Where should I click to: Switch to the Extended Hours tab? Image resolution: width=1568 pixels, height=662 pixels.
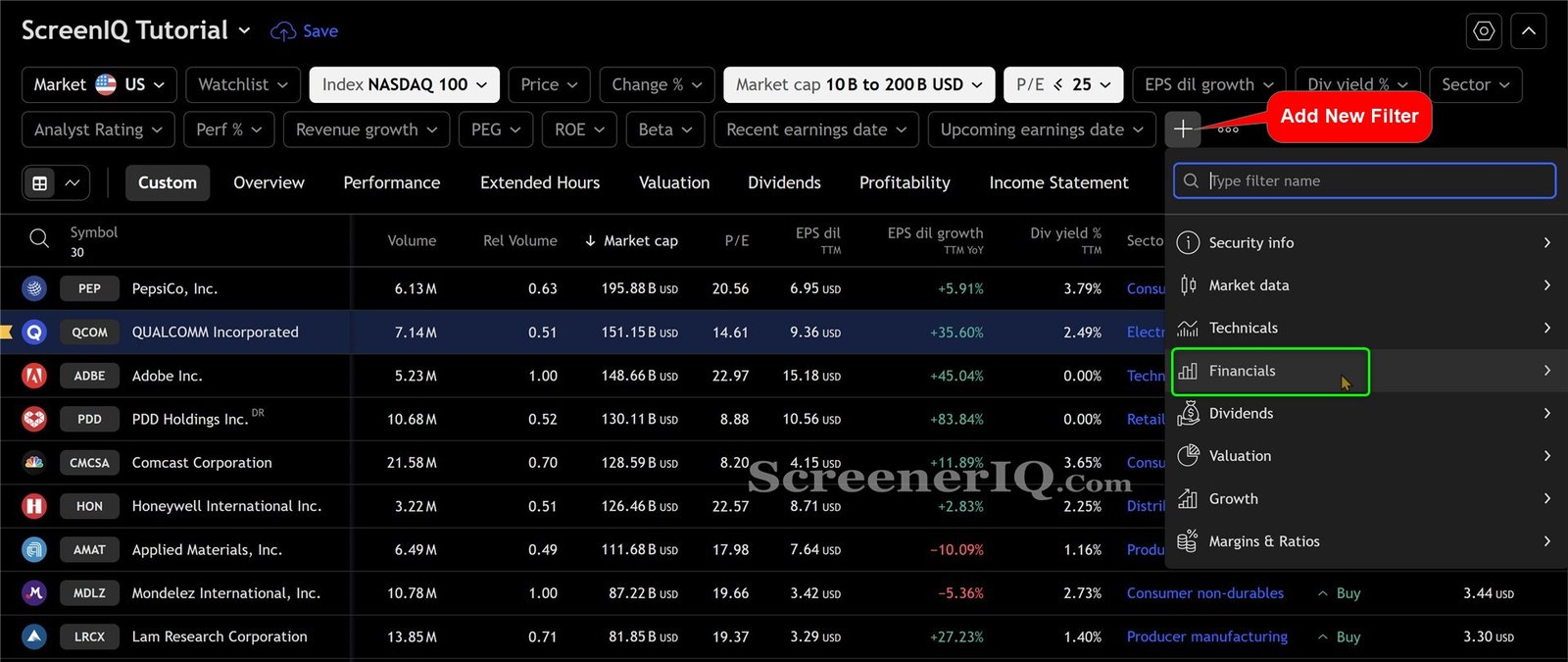tap(540, 182)
